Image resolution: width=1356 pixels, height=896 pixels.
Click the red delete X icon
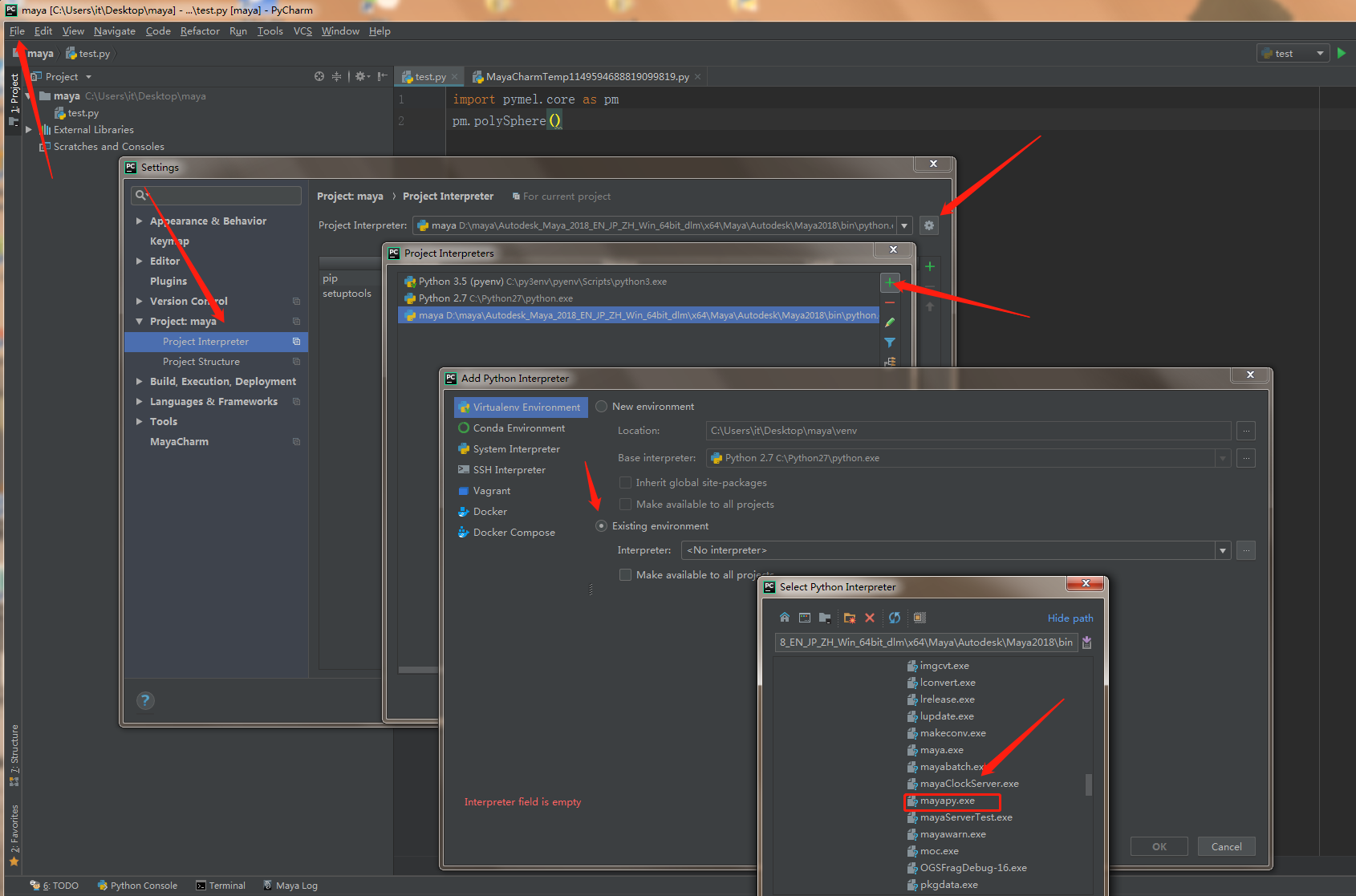(870, 618)
